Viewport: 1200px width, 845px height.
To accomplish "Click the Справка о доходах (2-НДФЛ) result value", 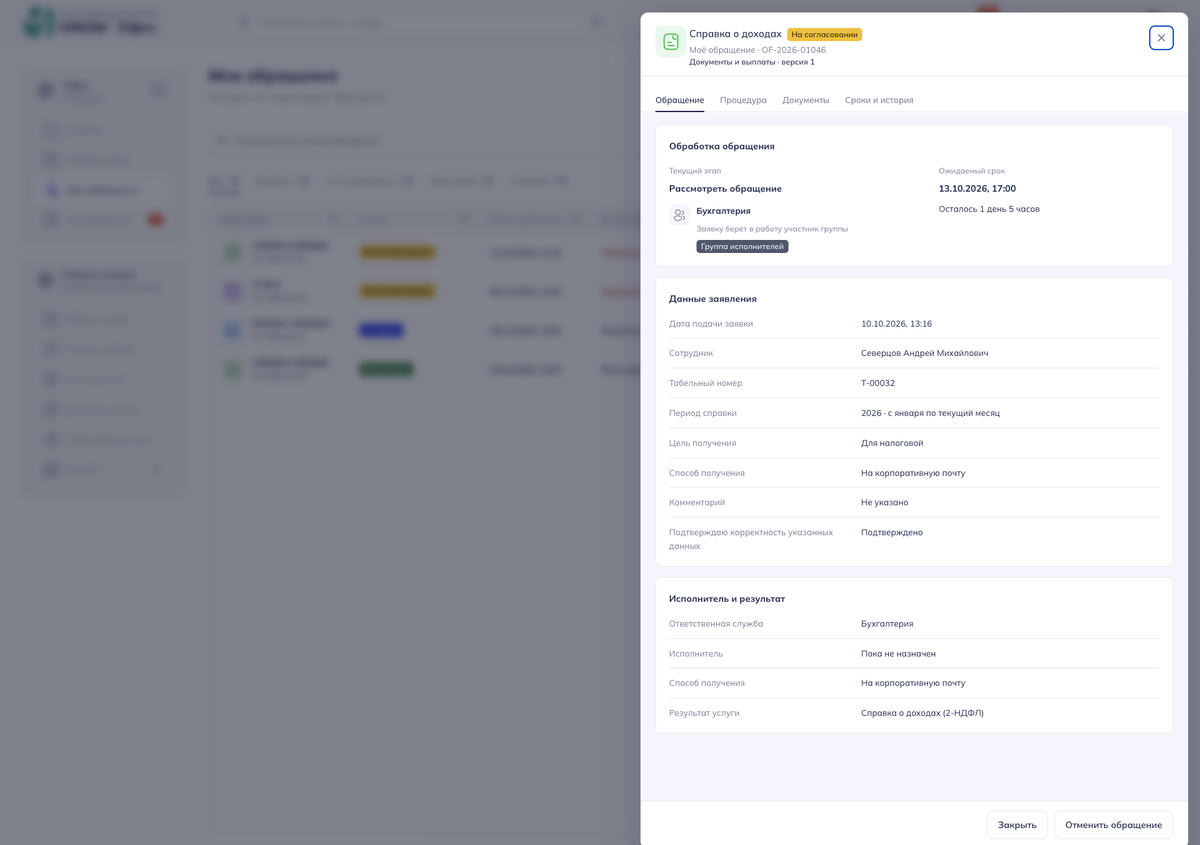I will click(x=922, y=713).
